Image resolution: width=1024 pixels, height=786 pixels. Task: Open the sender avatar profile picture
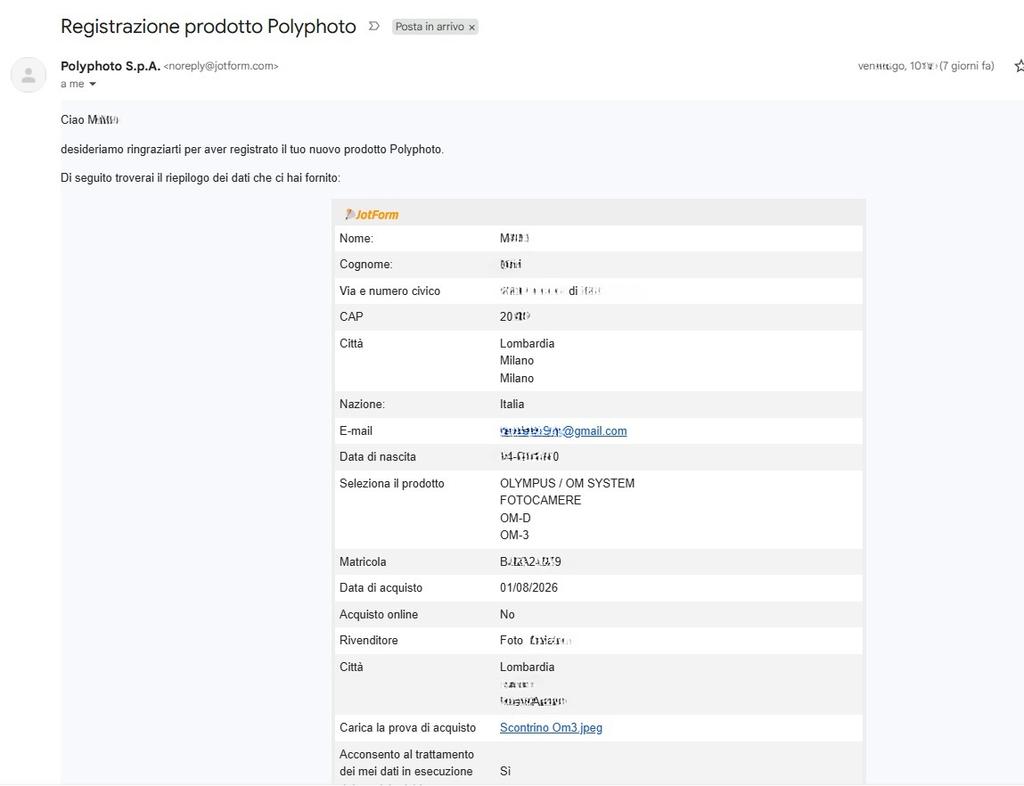coord(28,74)
